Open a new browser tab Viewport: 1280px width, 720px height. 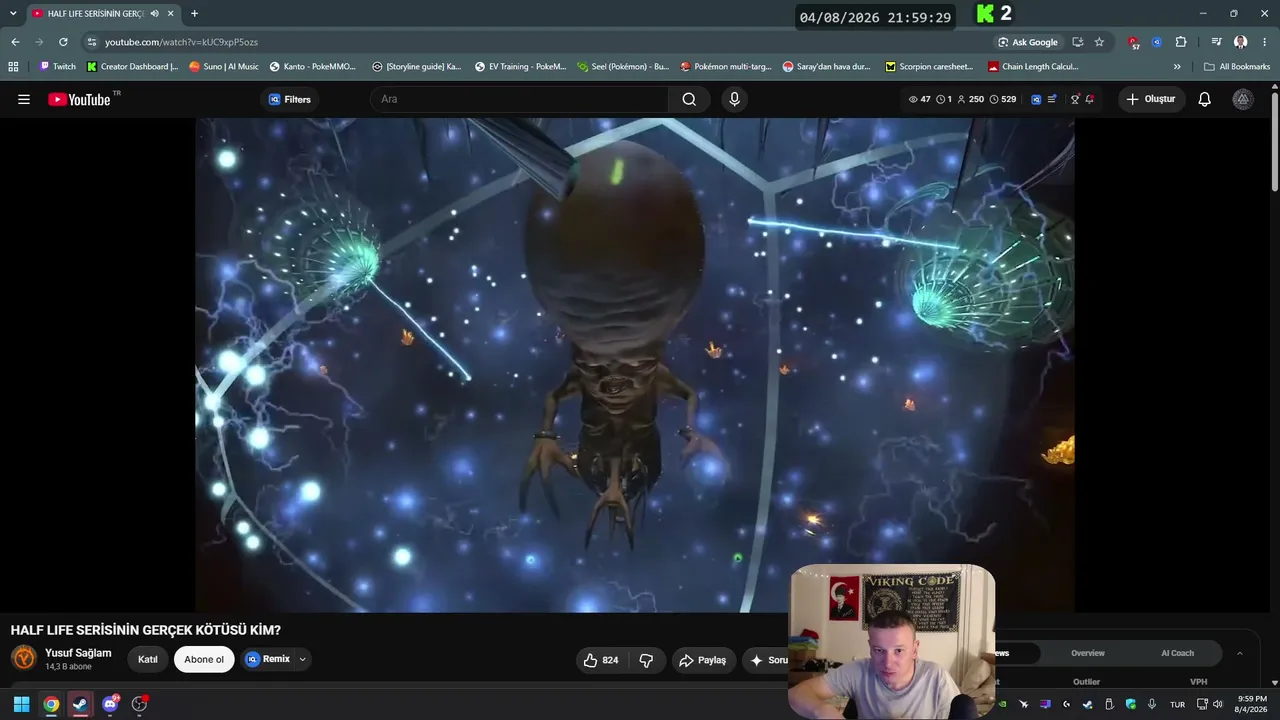[194, 14]
